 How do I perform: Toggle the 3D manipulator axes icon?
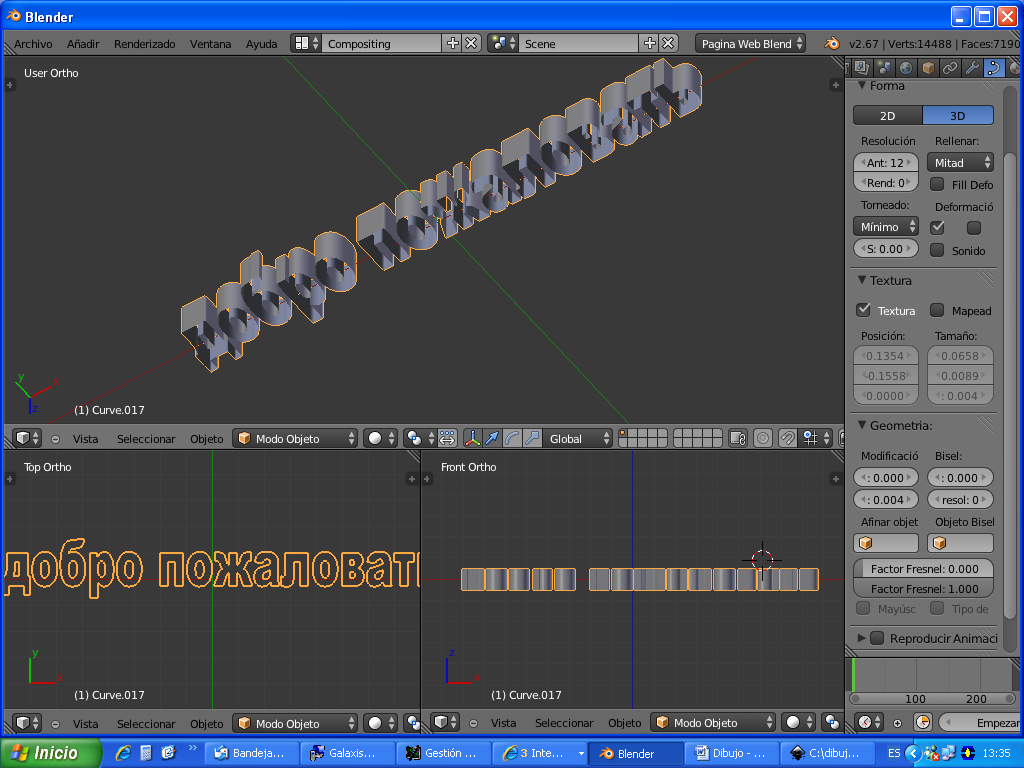(472, 438)
